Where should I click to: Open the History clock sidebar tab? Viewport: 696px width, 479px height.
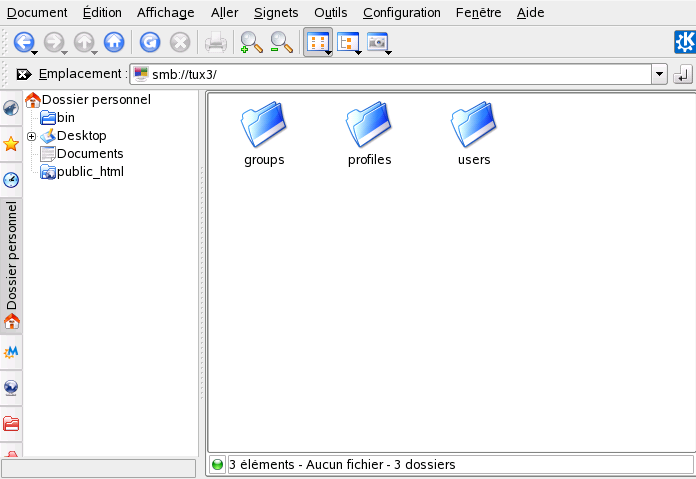point(11,180)
